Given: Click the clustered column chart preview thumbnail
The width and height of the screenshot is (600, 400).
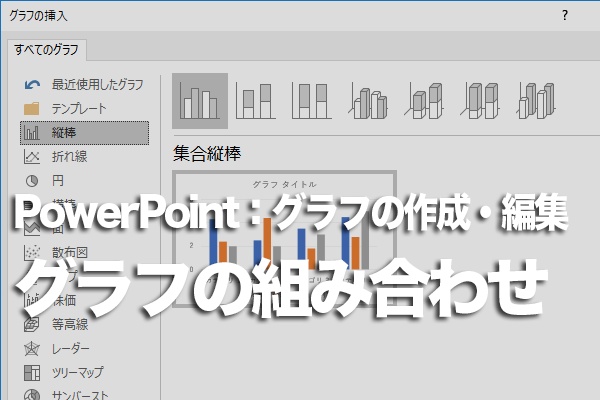Looking at the screenshot, I should [284, 239].
